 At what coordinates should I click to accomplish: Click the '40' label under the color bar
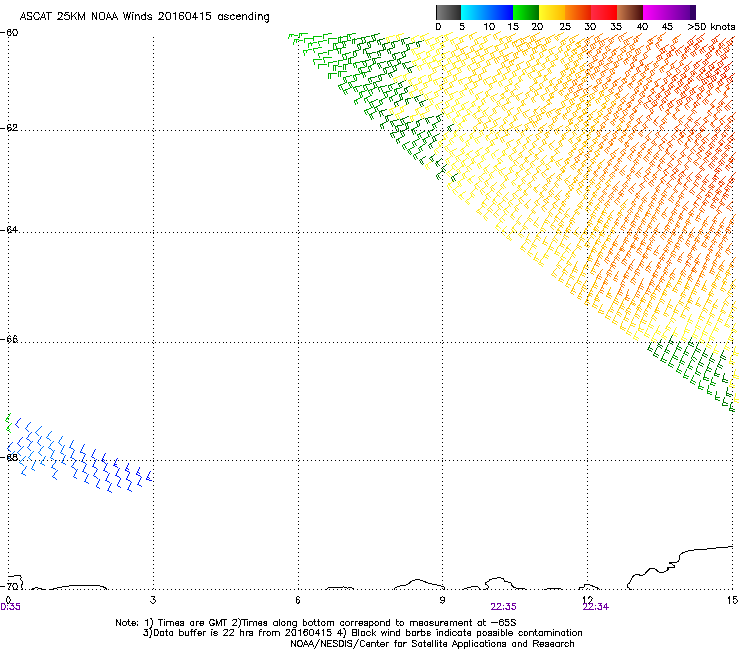[x=642, y=27]
